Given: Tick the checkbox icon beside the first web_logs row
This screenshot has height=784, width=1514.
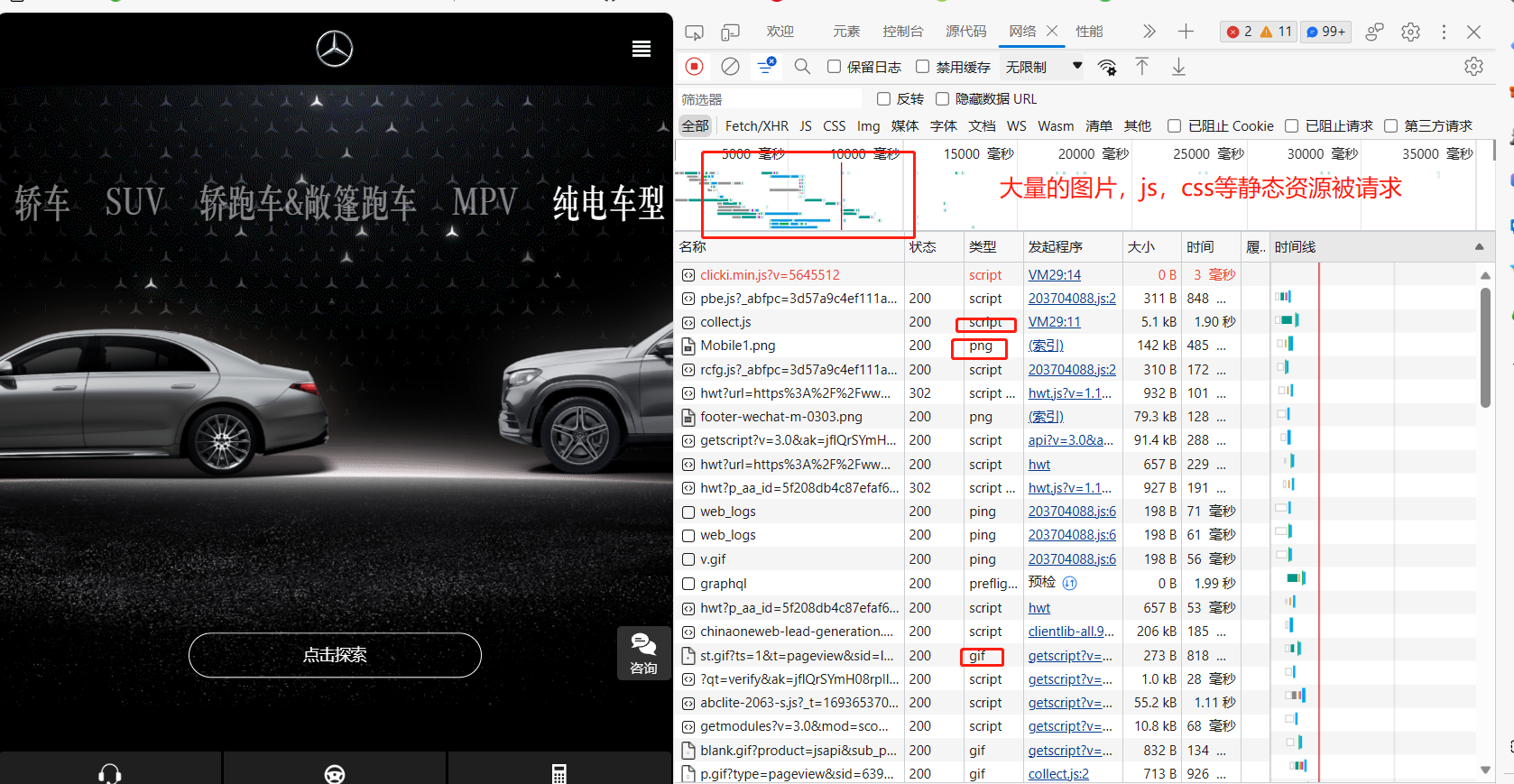Looking at the screenshot, I should click(x=688, y=512).
